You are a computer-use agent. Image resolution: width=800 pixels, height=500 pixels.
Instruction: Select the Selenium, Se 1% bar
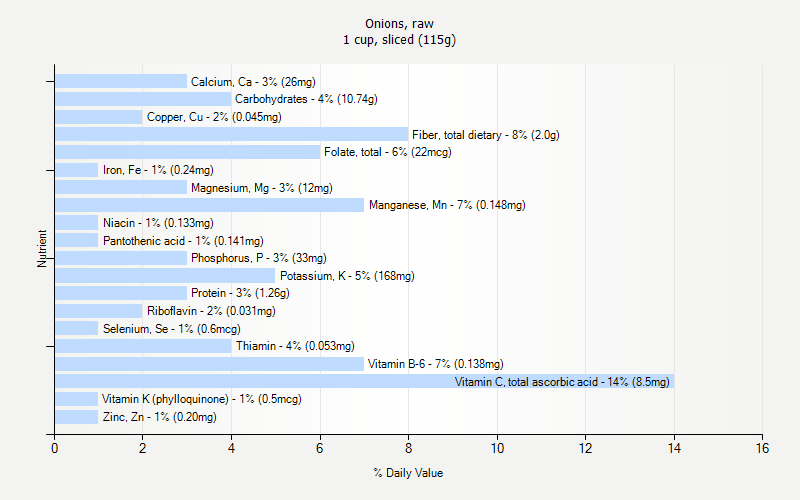pos(77,328)
